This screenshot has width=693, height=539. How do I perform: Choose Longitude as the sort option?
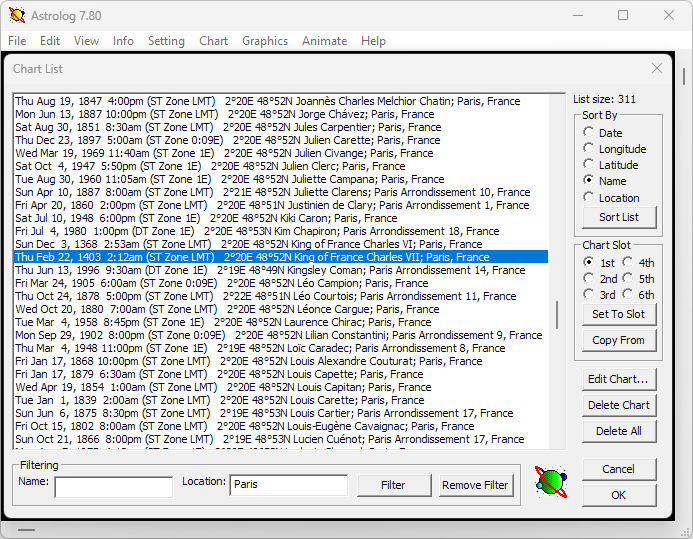[x=589, y=149]
